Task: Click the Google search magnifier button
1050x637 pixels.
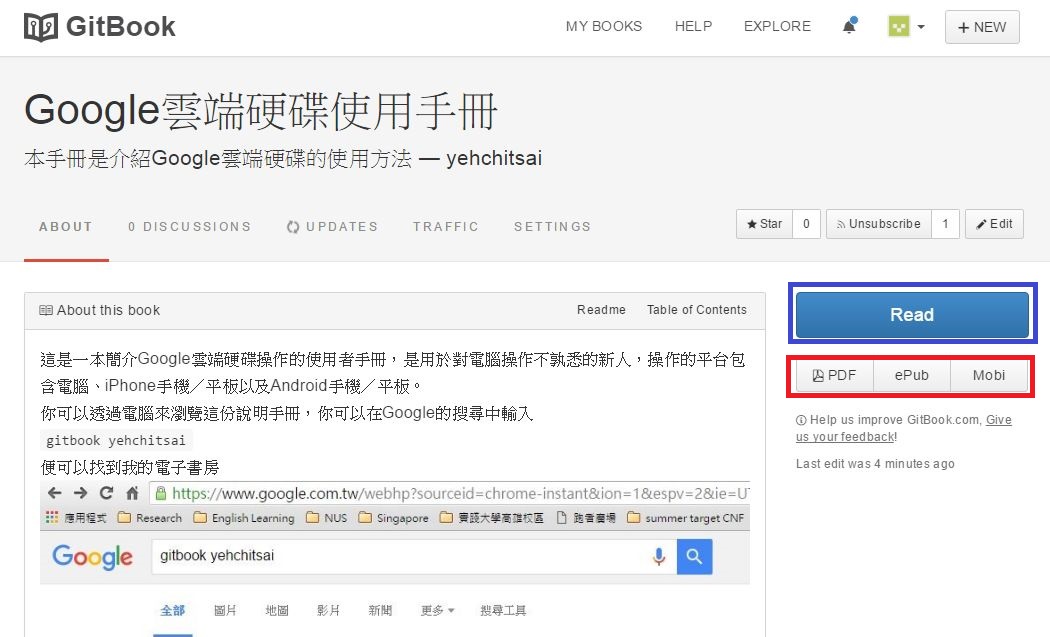Action: click(694, 557)
